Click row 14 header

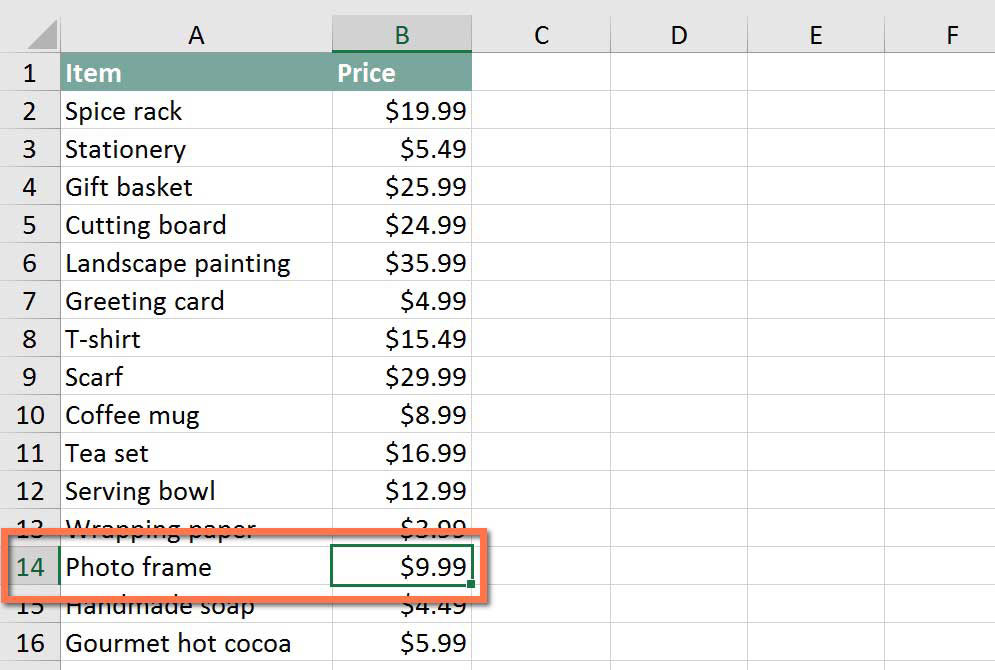pos(30,567)
